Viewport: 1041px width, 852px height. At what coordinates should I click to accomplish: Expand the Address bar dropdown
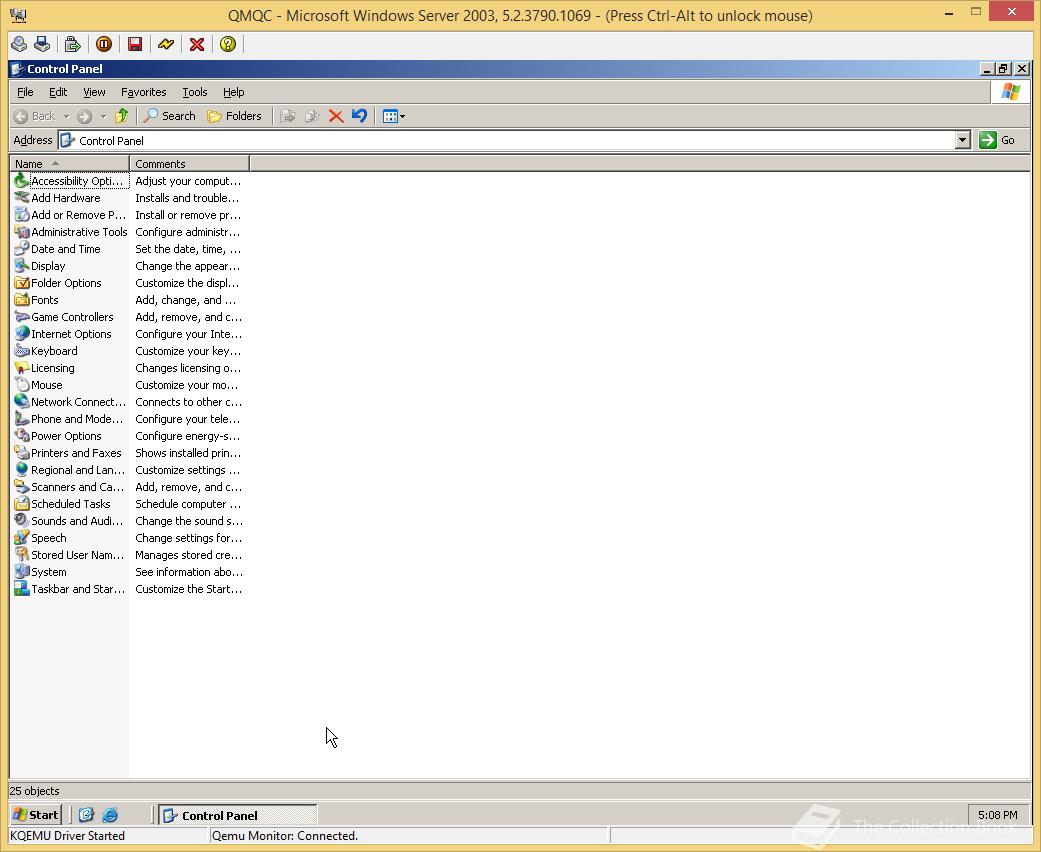(x=963, y=140)
